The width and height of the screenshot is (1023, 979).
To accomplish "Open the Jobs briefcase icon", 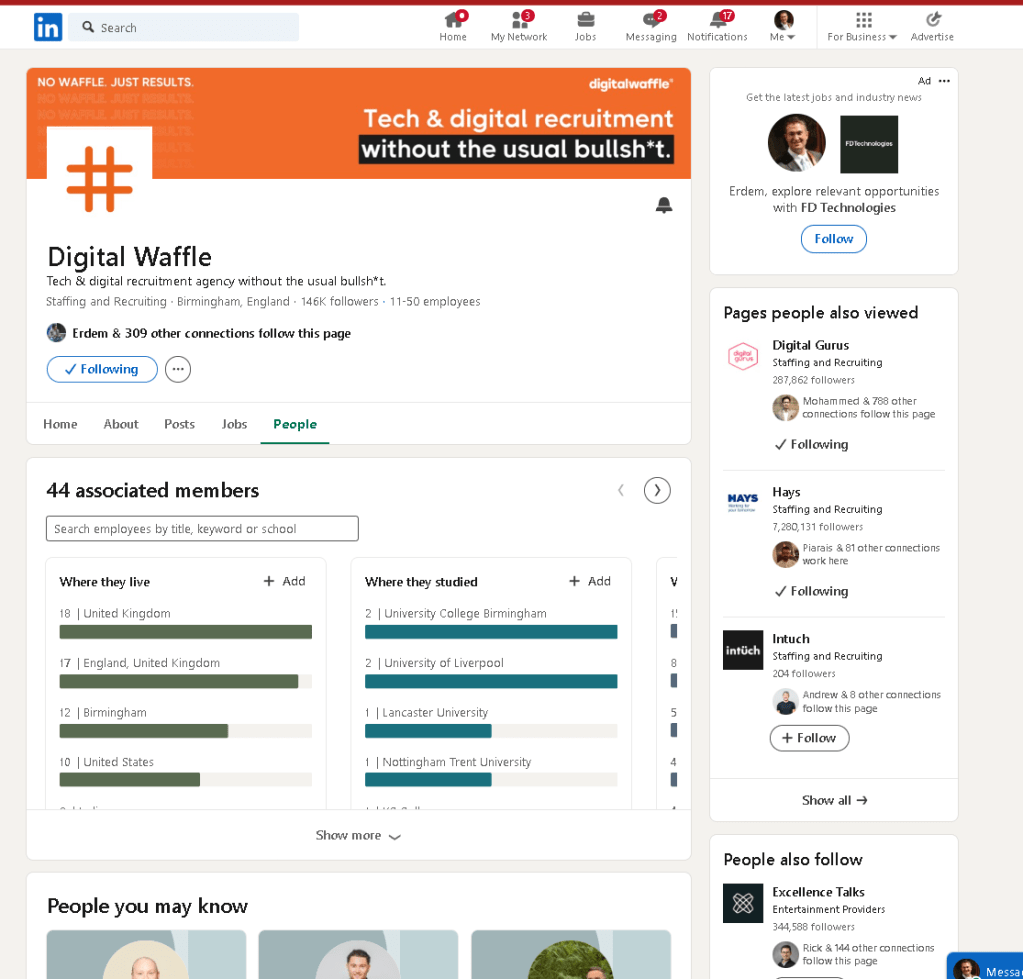I will [x=585, y=27].
